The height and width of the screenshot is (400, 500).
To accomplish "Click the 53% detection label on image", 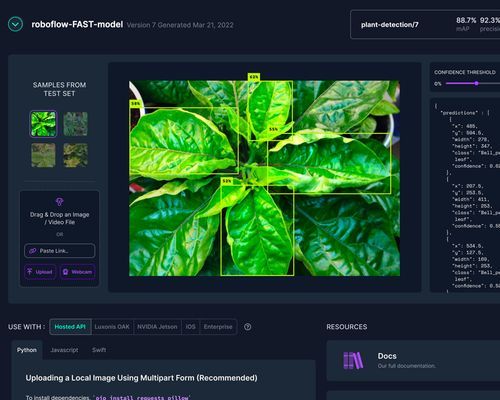I will (x=227, y=181).
